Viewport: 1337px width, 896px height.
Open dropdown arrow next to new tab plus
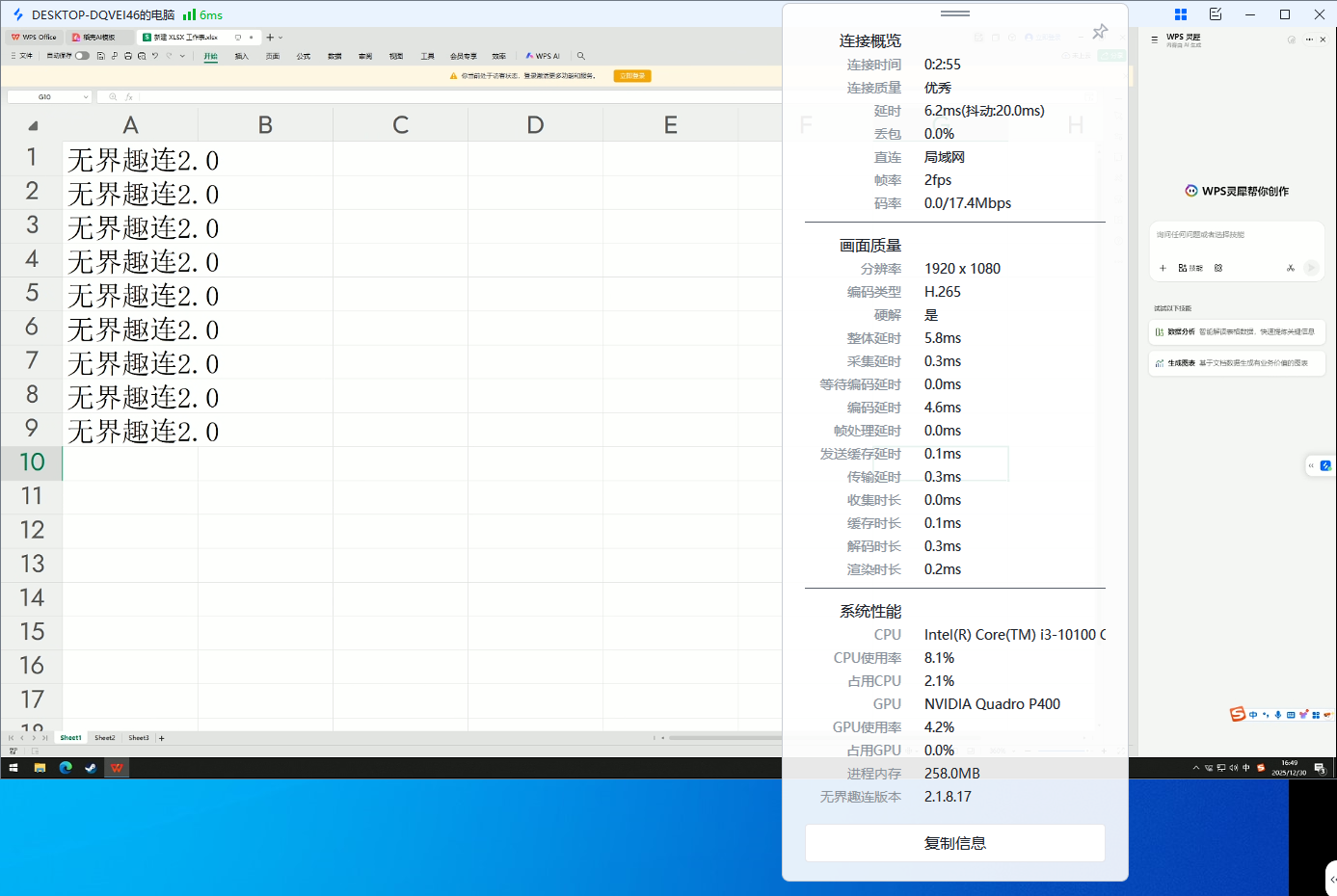click(x=281, y=38)
